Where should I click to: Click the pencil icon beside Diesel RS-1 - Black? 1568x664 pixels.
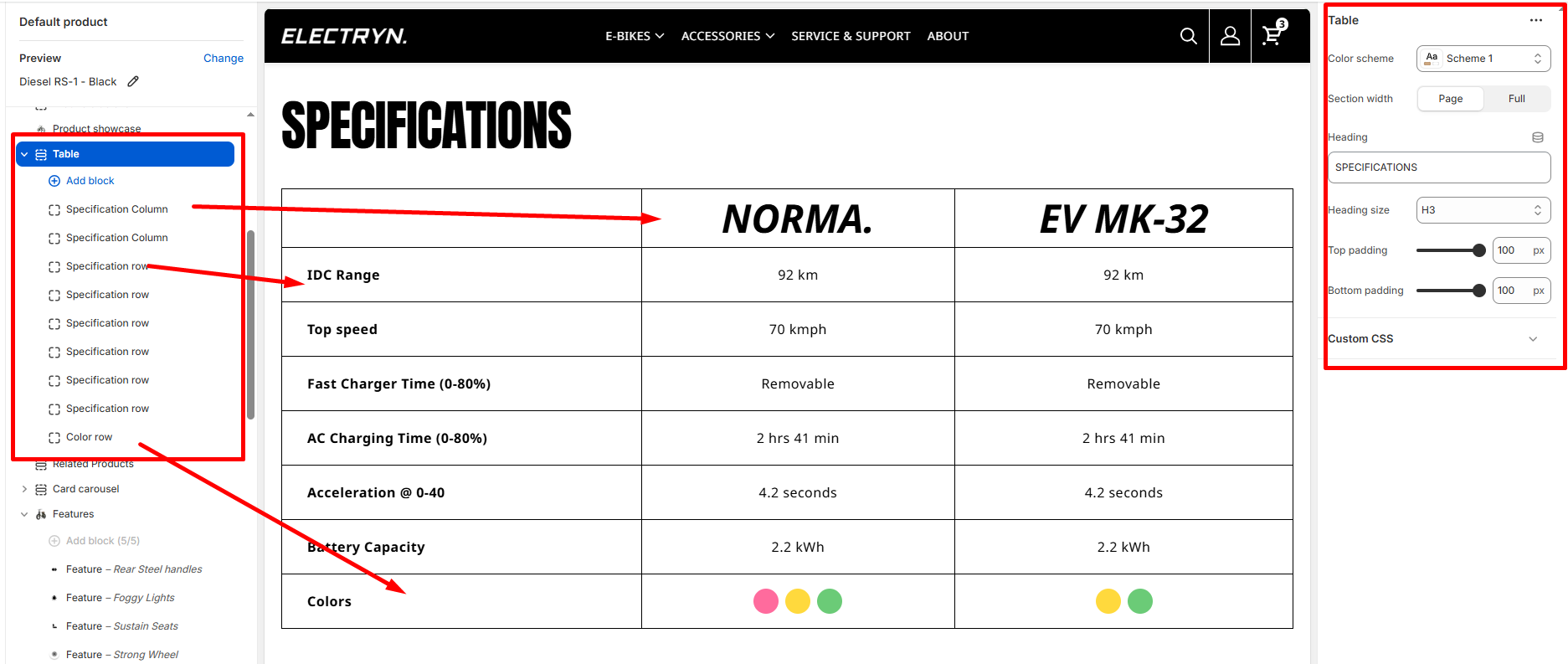coord(133,81)
